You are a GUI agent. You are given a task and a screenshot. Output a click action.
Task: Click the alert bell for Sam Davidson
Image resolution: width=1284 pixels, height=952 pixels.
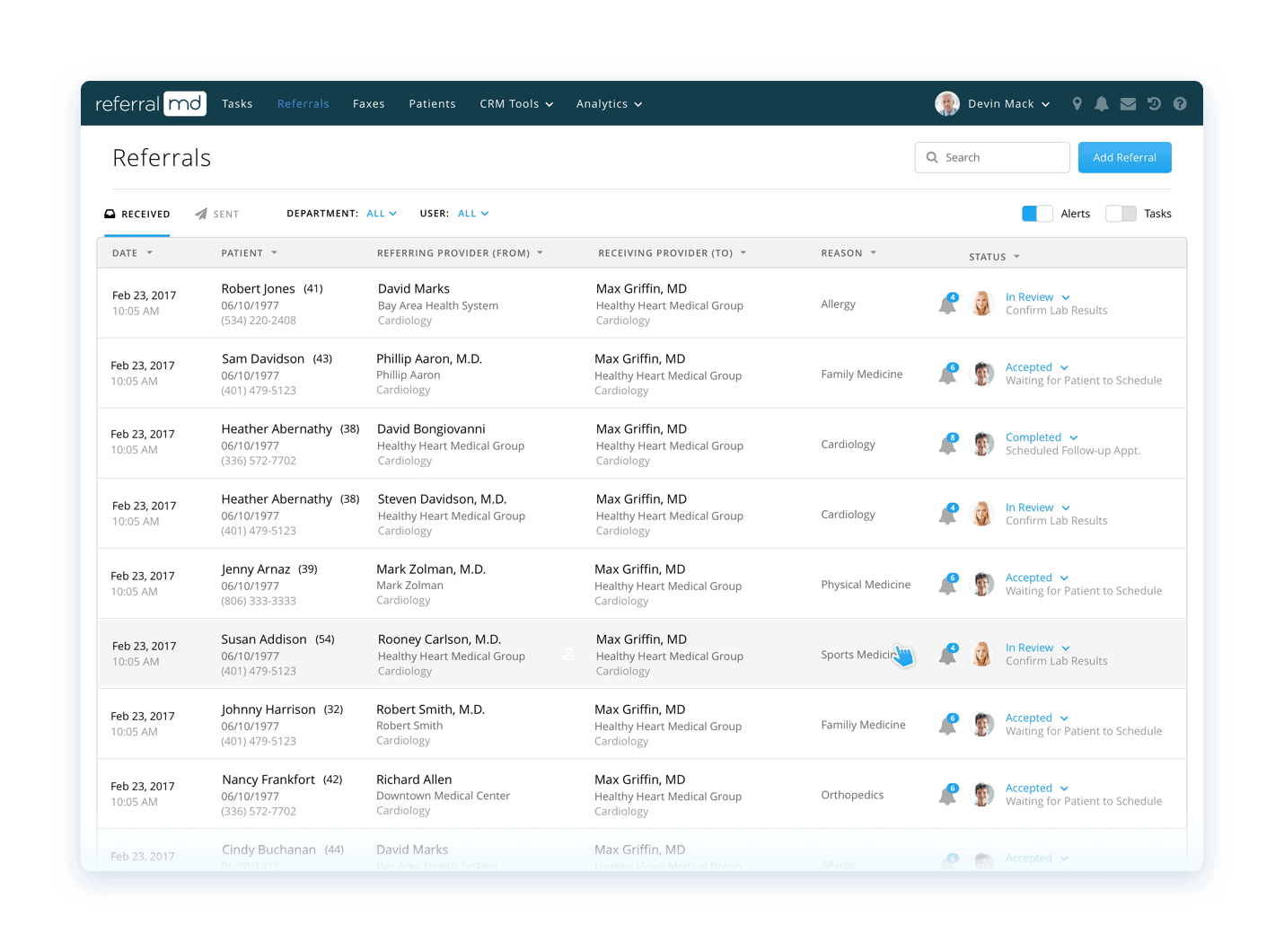point(947,374)
